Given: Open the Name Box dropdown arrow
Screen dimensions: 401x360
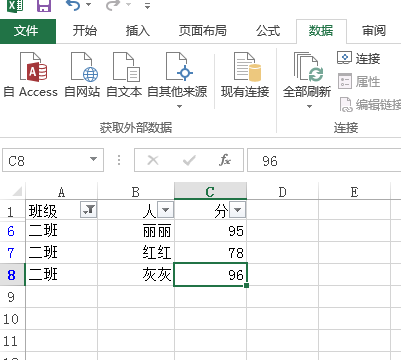Looking at the screenshot, I should coord(94,159).
